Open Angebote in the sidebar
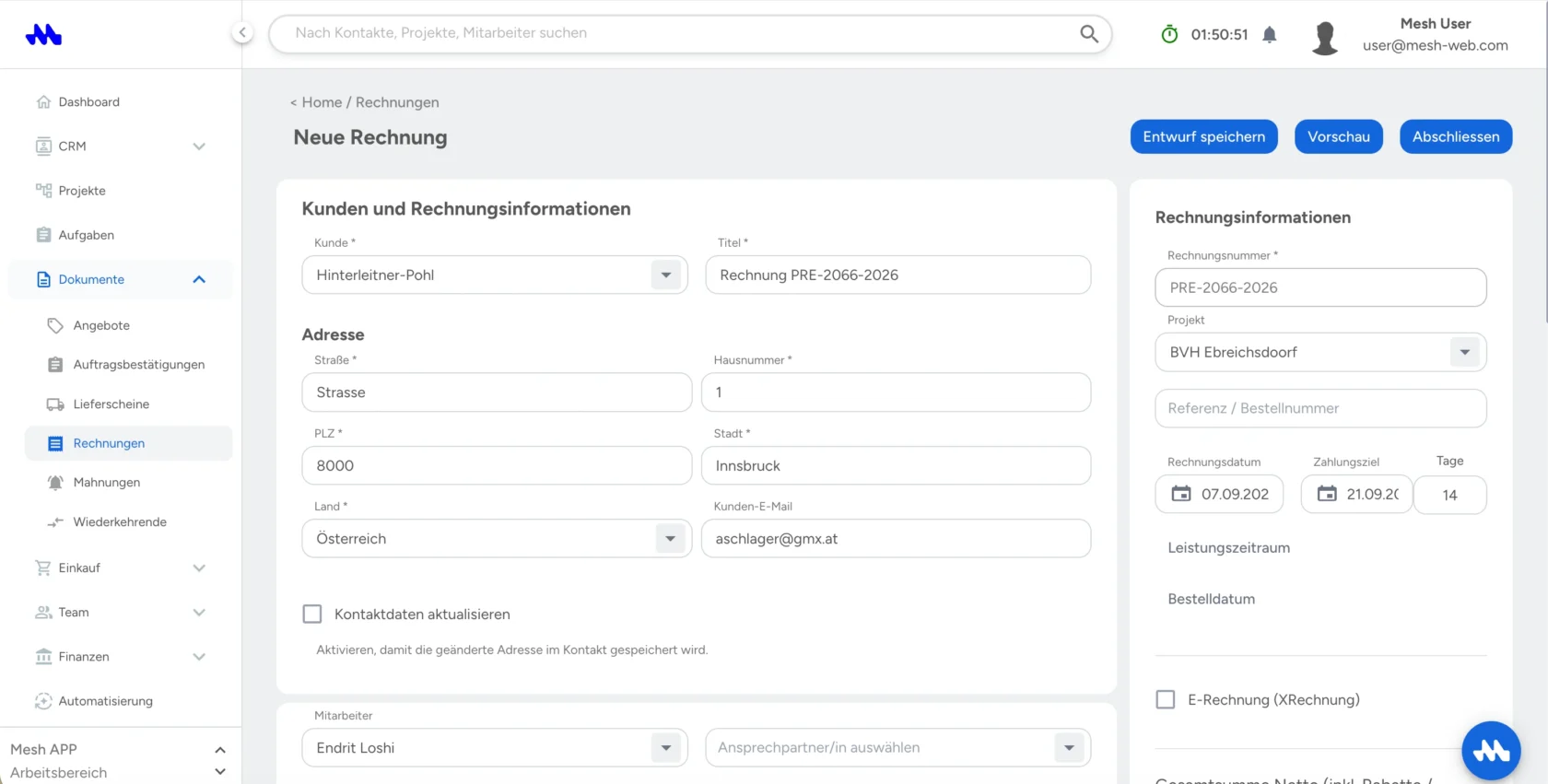The width and height of the screenshot is (1548, 784). click(x=101, y=326)
